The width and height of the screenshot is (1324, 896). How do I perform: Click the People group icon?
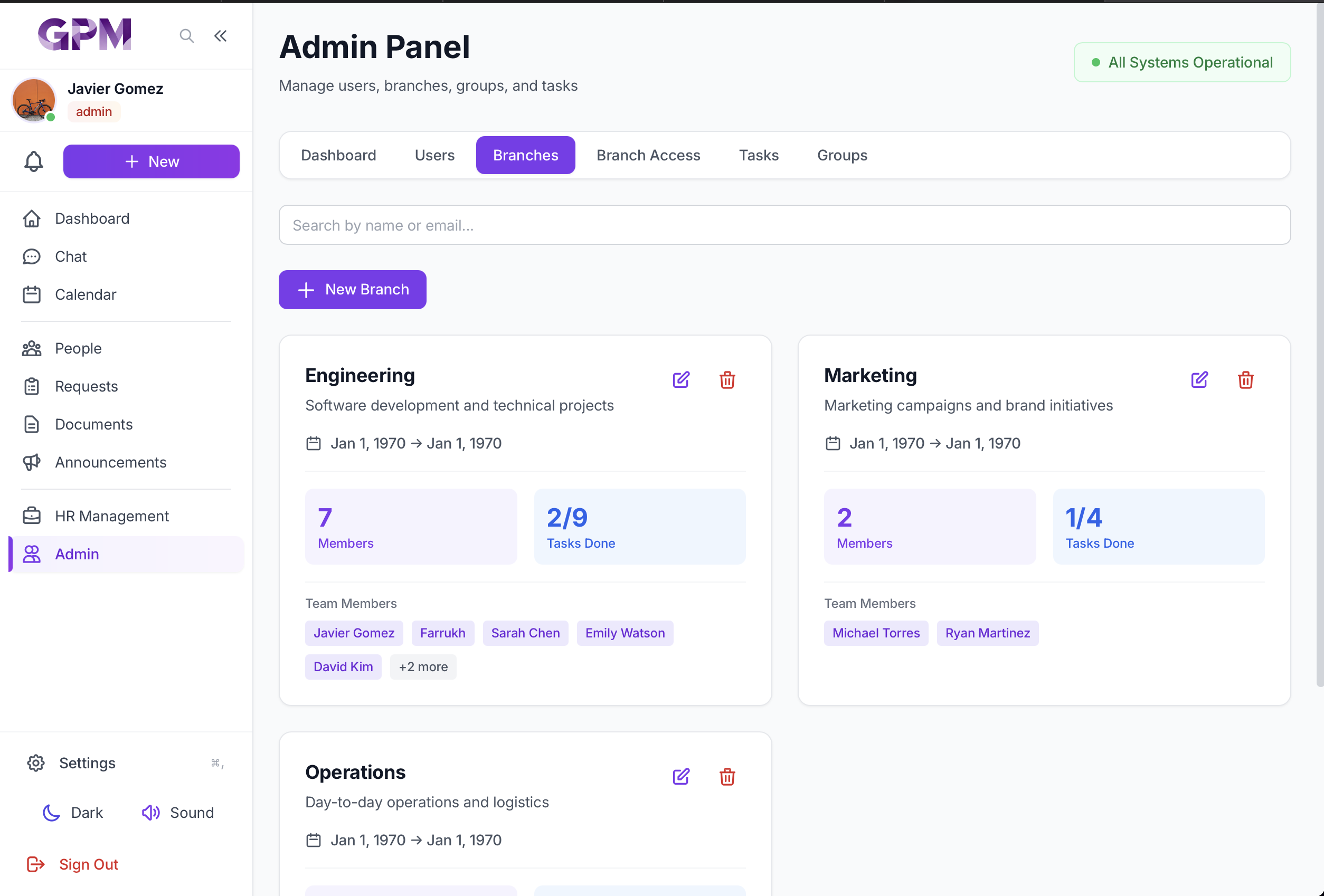(x=32, y=348)
